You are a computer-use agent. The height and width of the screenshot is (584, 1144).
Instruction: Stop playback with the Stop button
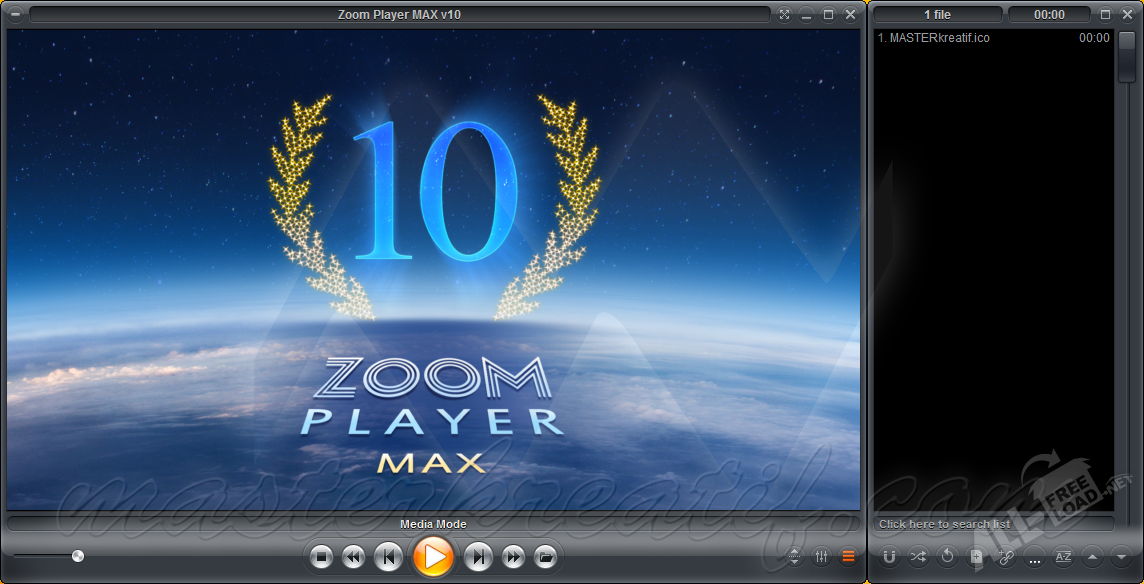click(321, 556)
